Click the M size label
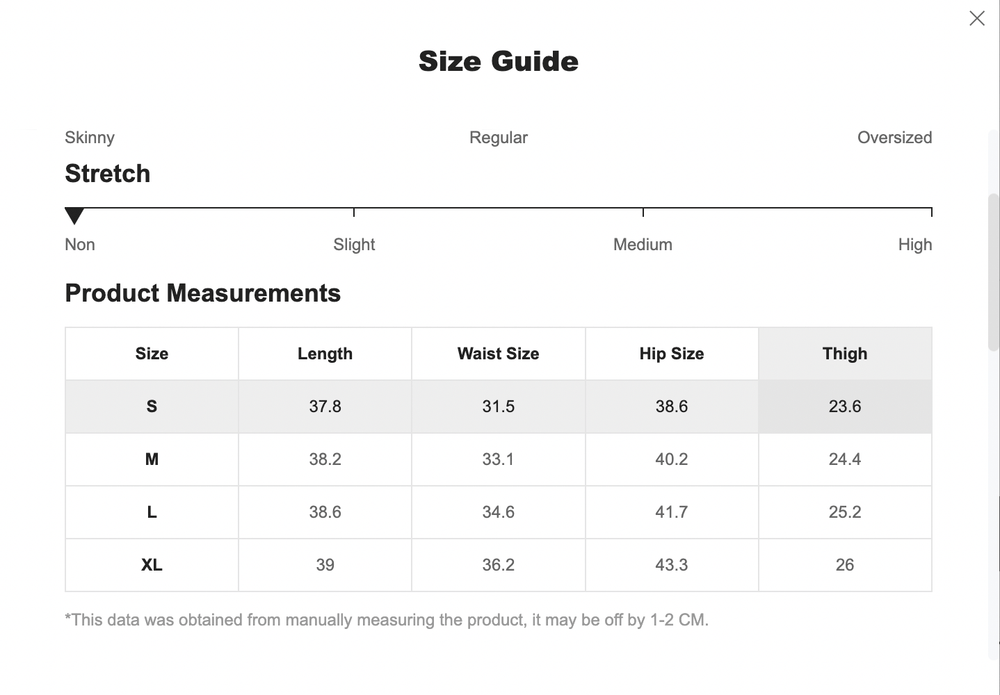The height and width of the screenshot is (695, 1000). pos(151,459)
